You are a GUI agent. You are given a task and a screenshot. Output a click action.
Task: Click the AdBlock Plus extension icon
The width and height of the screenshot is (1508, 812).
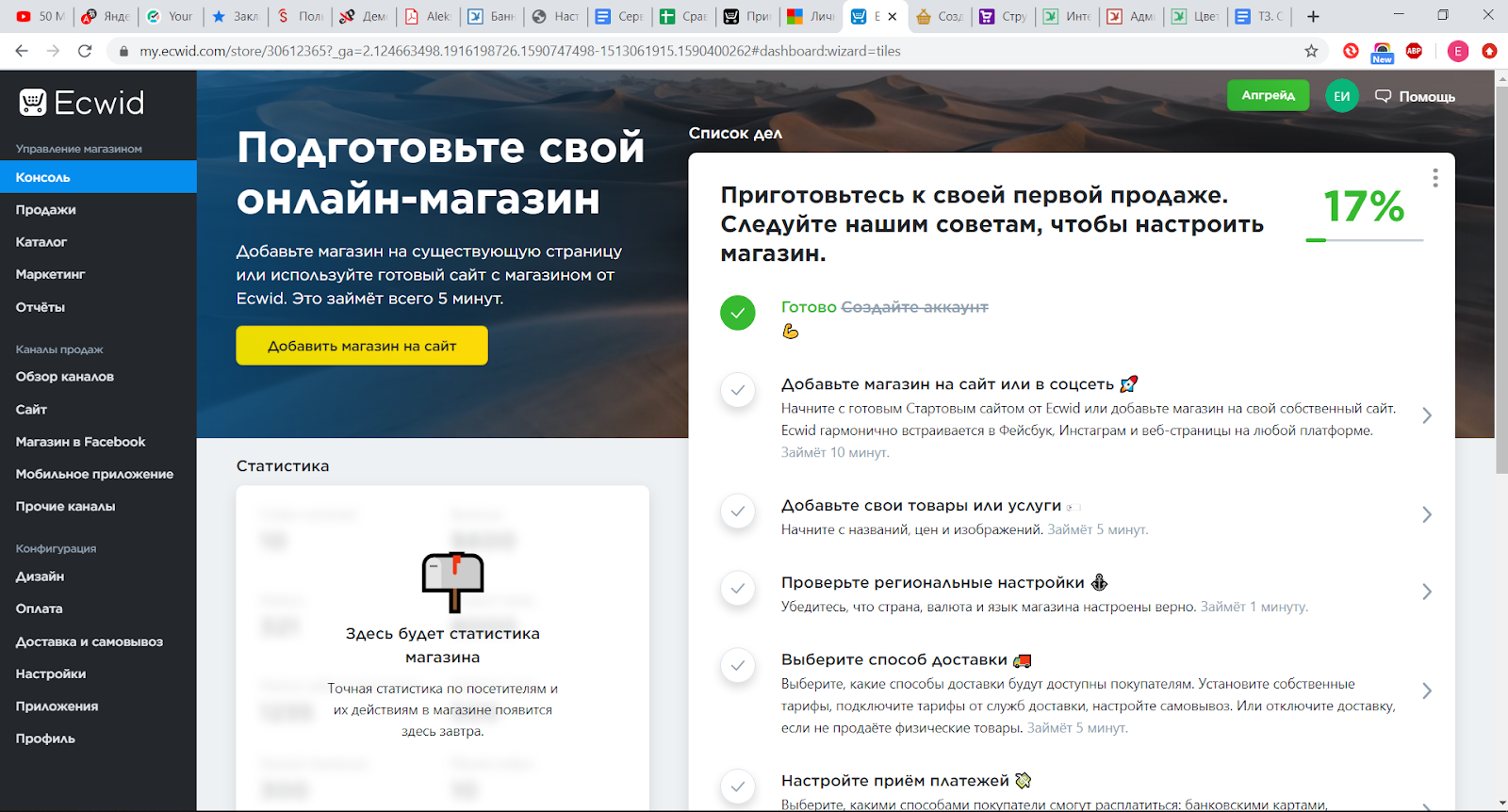[x=1414, y=51]
